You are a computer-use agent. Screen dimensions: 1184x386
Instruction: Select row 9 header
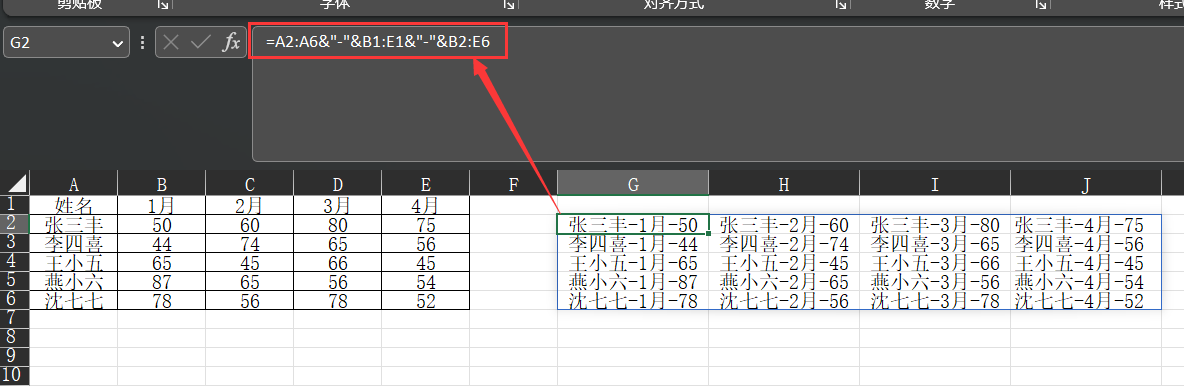click(15, 356)
